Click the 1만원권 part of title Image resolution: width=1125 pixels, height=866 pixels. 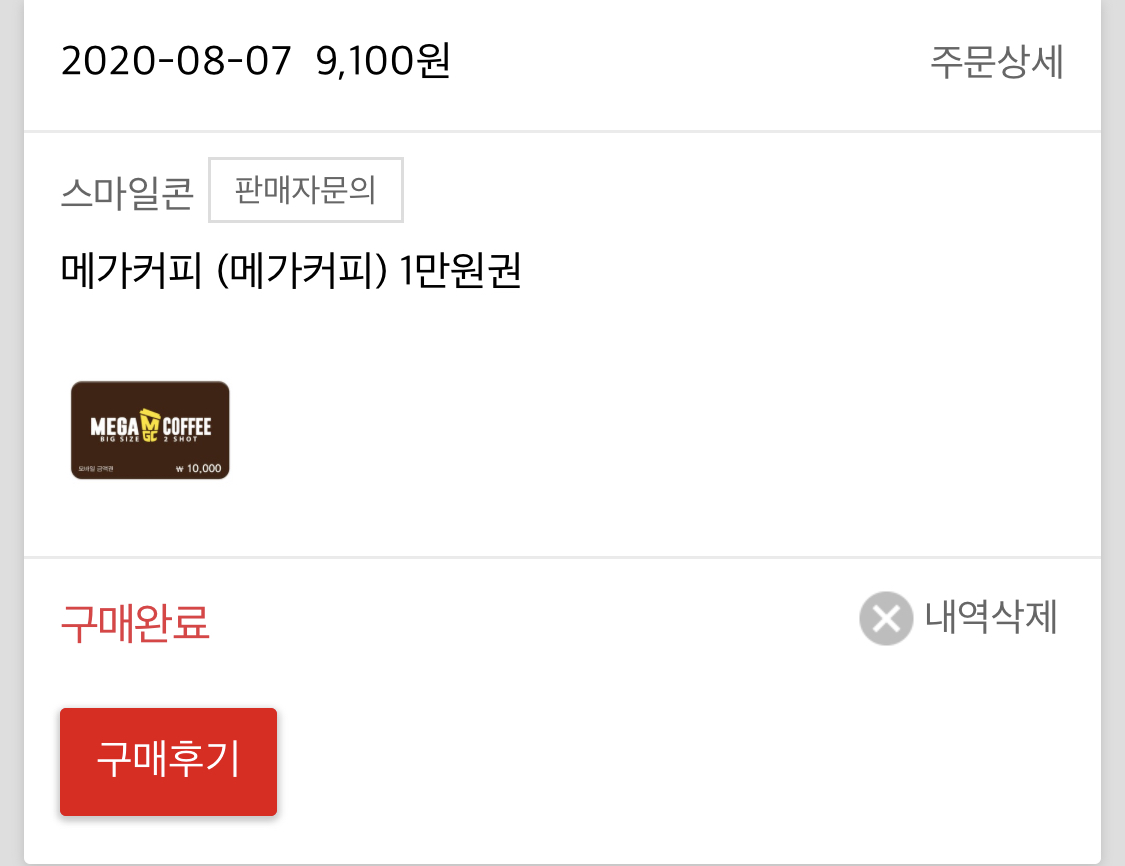460,271
